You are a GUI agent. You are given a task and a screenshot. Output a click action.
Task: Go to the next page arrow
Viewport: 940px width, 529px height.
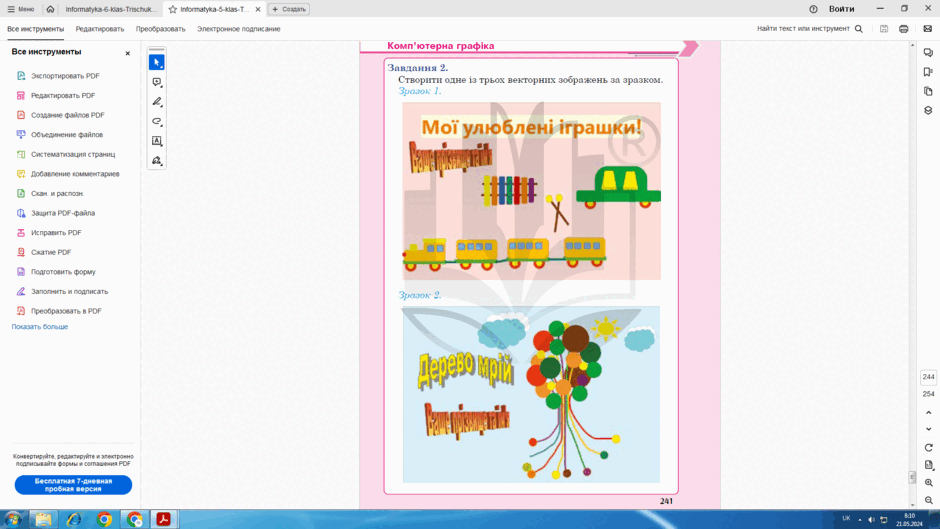[929, 429]
